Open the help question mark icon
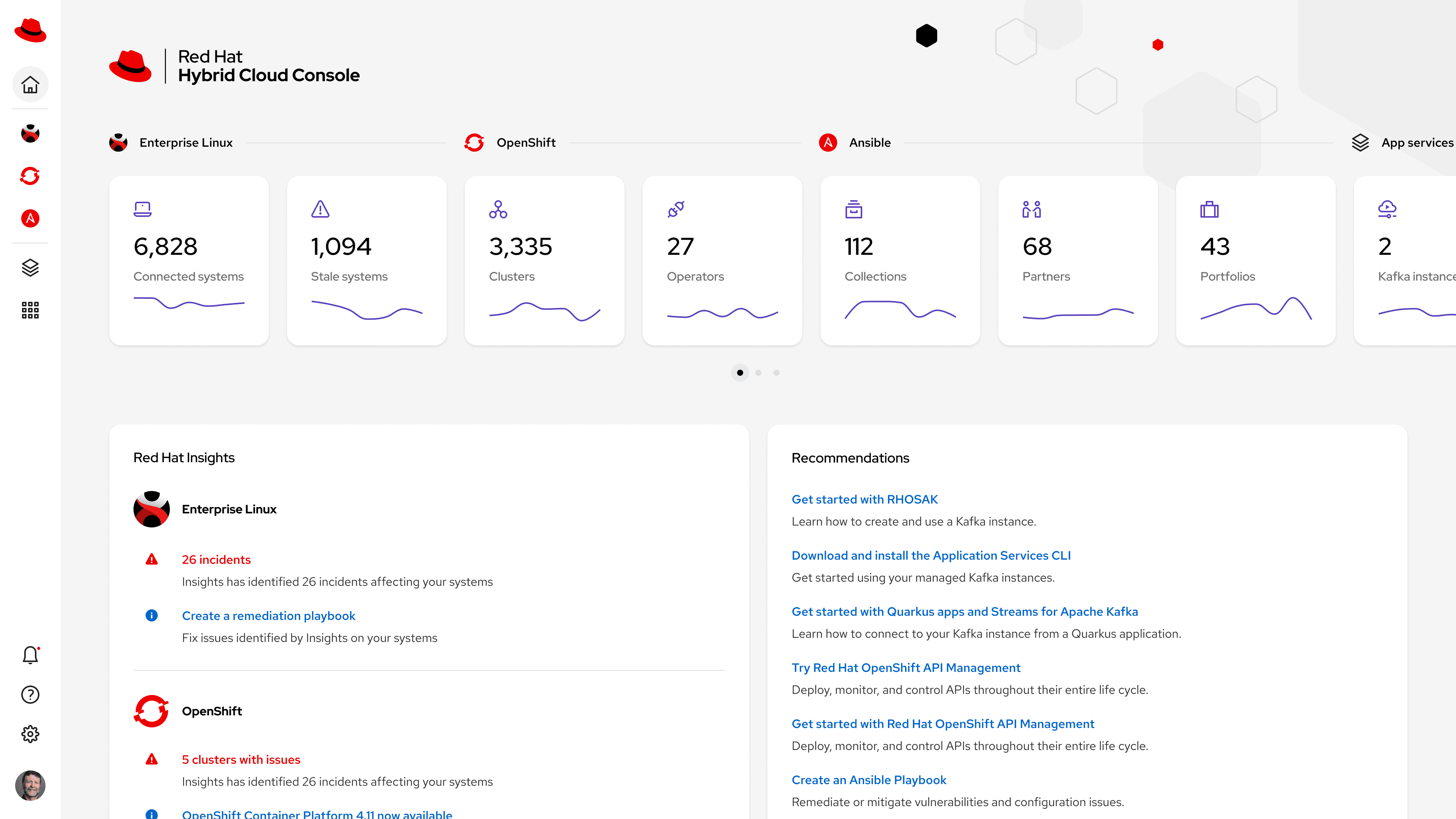 30,695
